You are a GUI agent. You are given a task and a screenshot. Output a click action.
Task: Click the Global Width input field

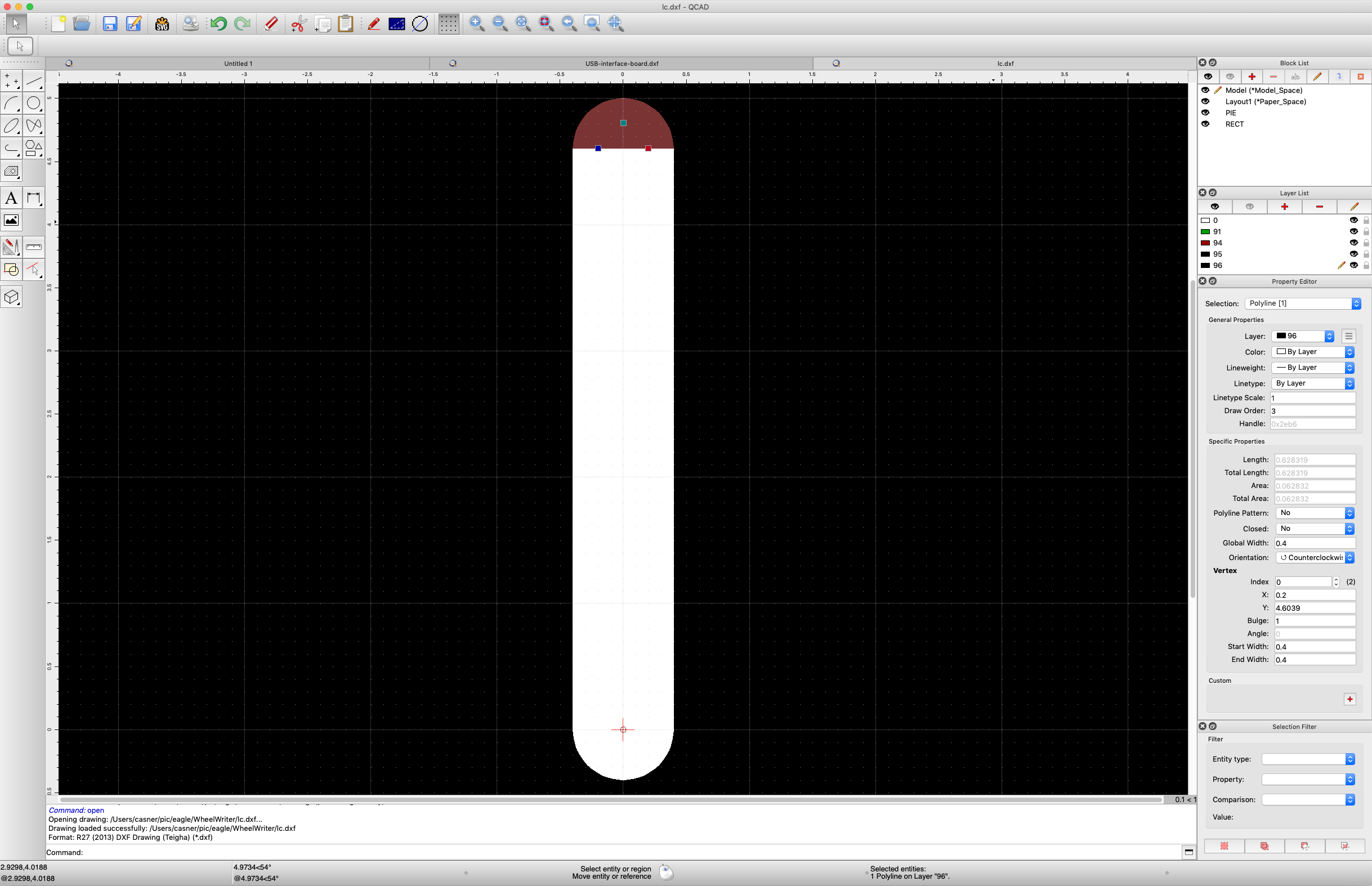click(1315, 543)
